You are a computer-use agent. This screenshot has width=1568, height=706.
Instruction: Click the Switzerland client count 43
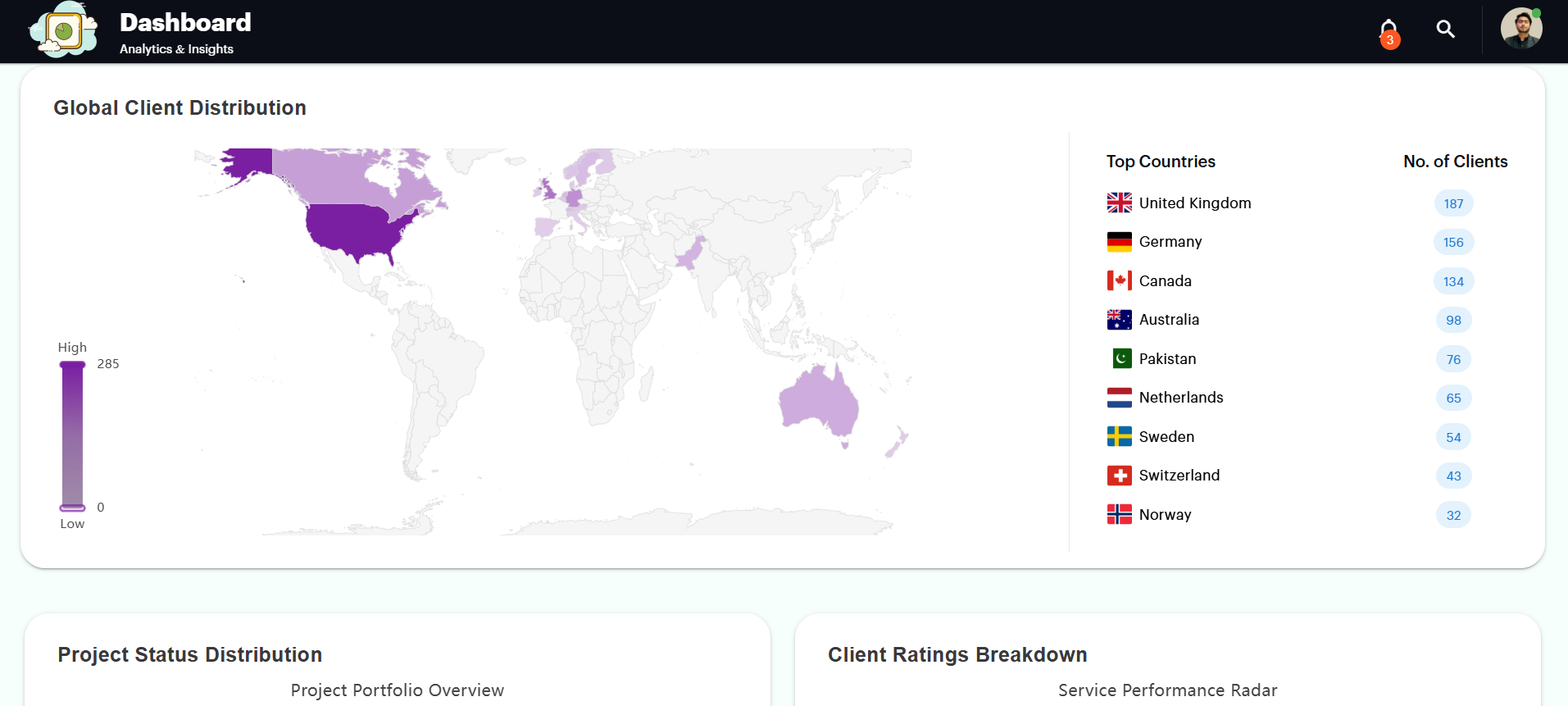point(1453,476)
